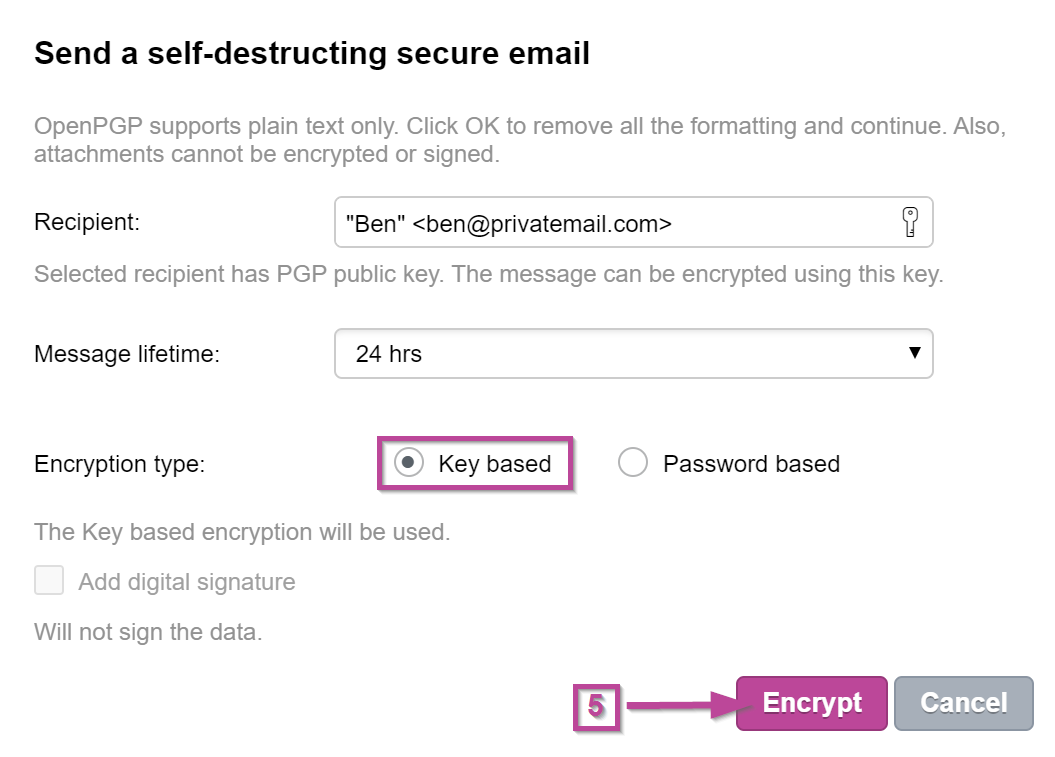This screenshot has height=757, width=1055.
Task: Click the "Password based" option text
Action: click(x=751, y=464)
